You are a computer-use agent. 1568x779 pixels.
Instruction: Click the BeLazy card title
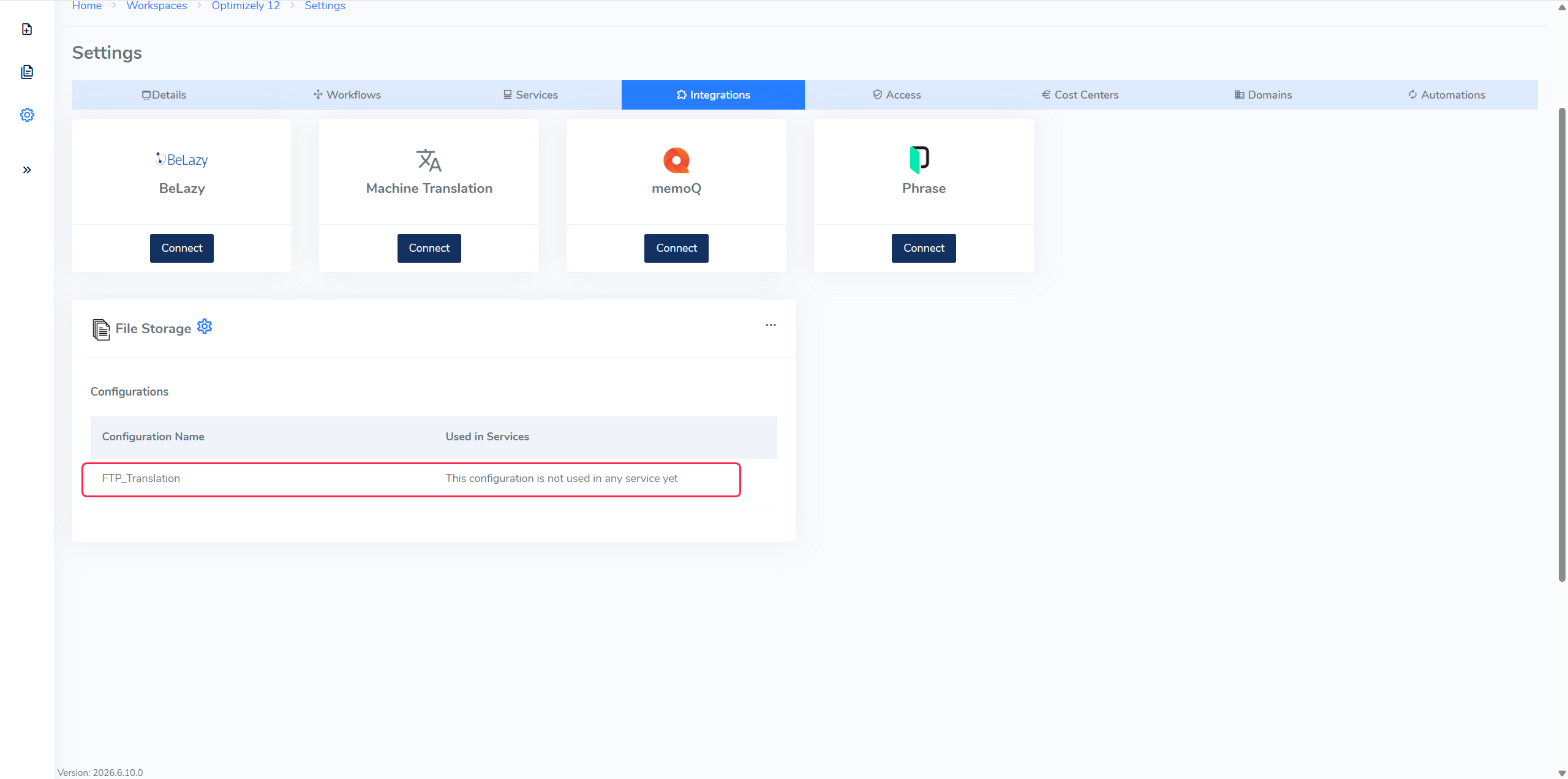(182, 189)
